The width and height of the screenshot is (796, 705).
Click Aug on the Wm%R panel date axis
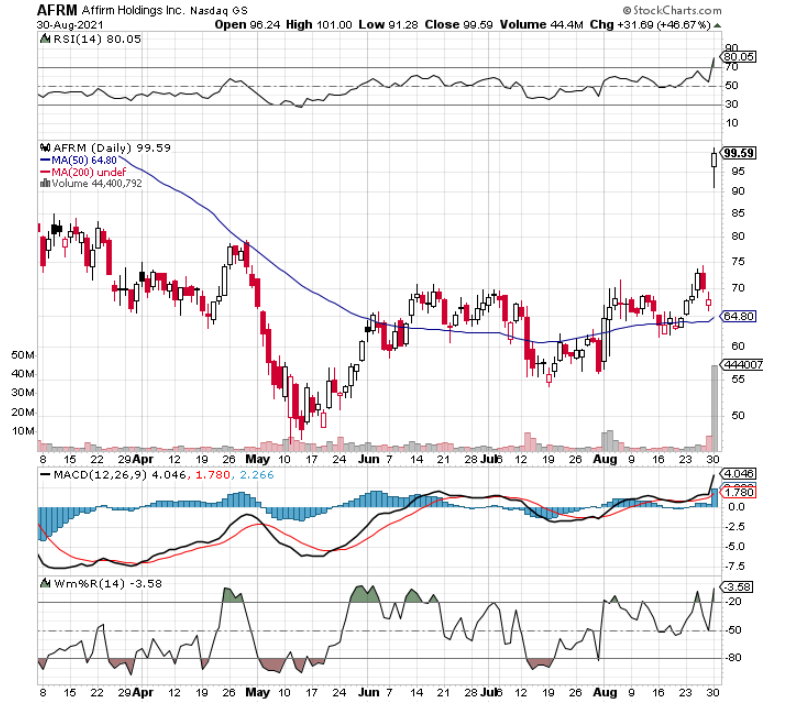[x=605, y=692]
